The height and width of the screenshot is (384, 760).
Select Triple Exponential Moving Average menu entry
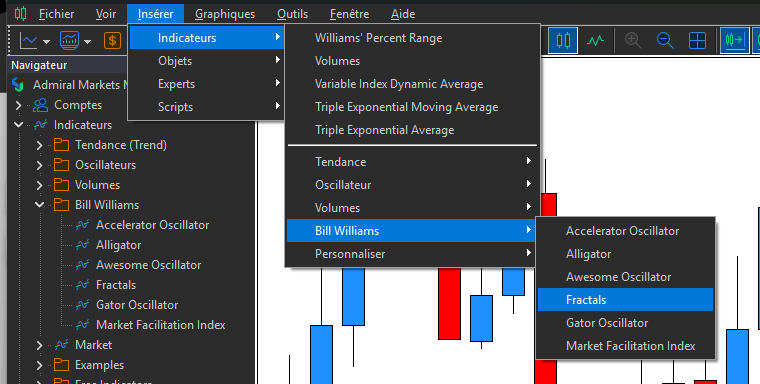[412, 107]
